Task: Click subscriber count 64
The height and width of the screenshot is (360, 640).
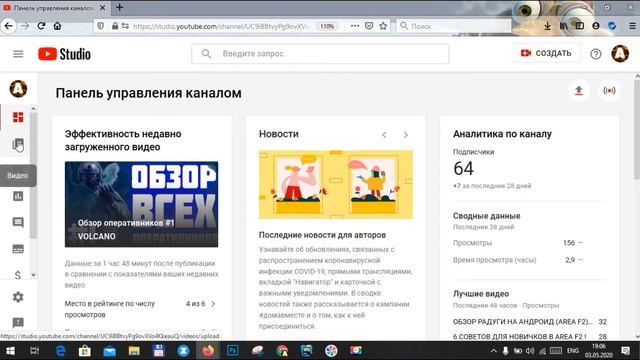Action: tap(463, 169)
